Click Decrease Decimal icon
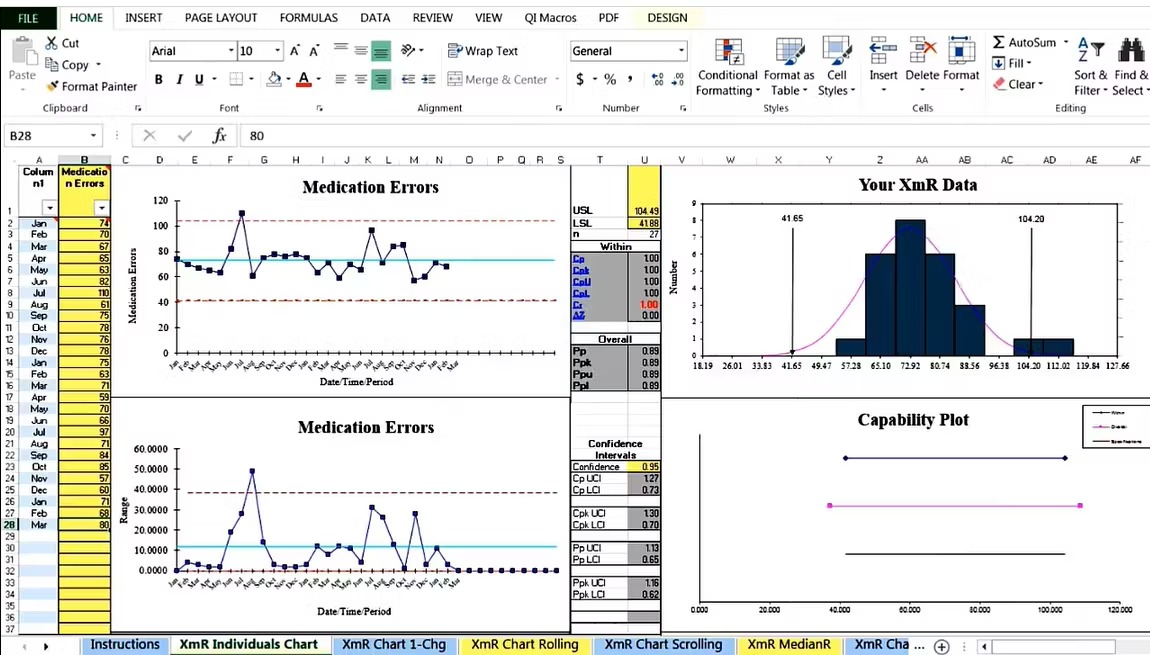This screenshot has width=1150, height=655. [x=678, y=79]
